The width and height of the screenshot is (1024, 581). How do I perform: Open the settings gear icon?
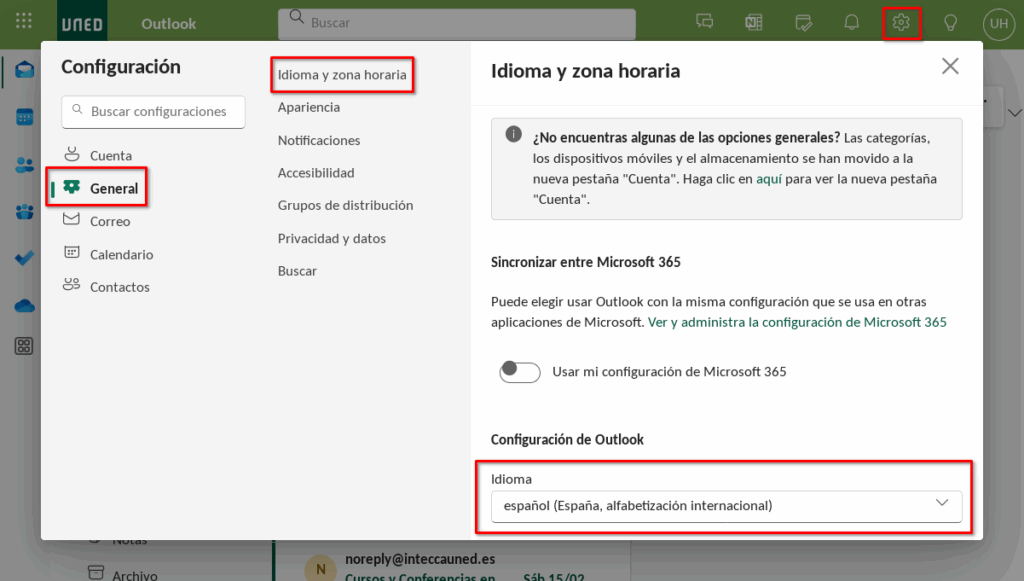point(901,22)
